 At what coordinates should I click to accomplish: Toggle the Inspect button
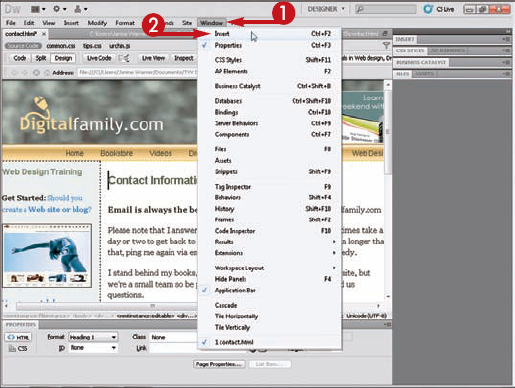[184, 58]
